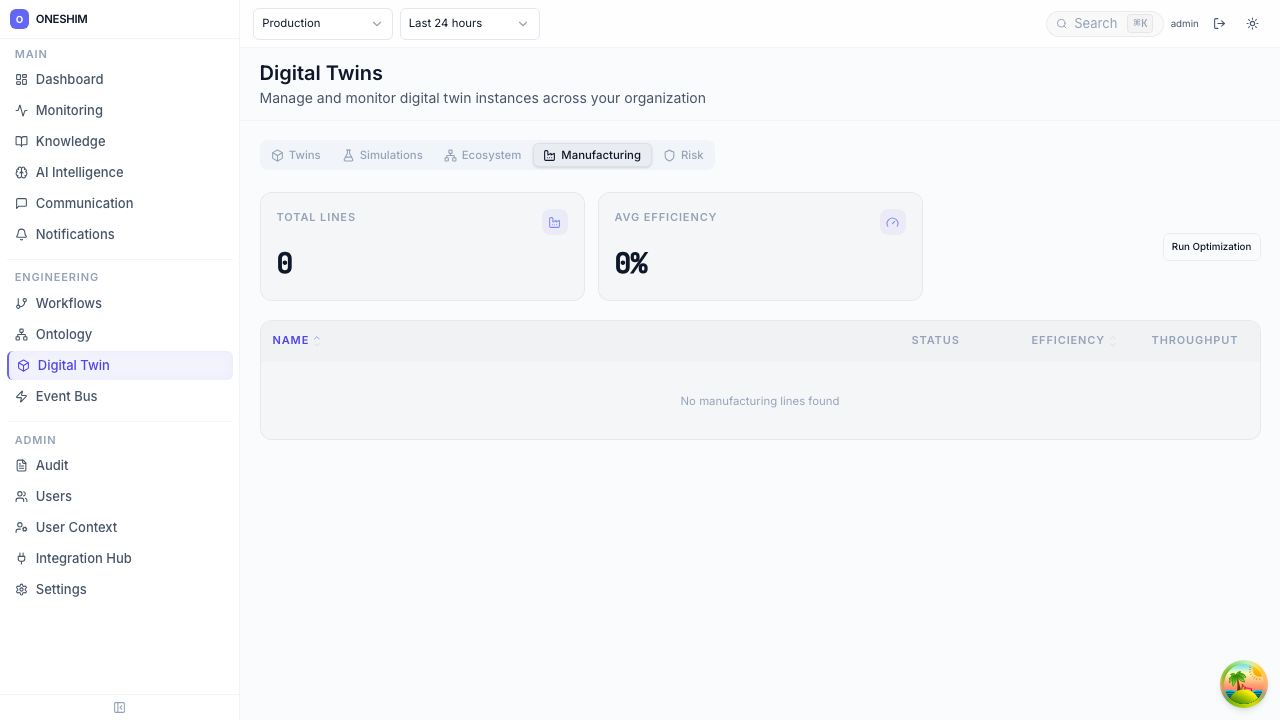Open Settings gear in sidebar
Image resolution: width=1280 pixels, height=720 pixels.
[x=61, y=589]
